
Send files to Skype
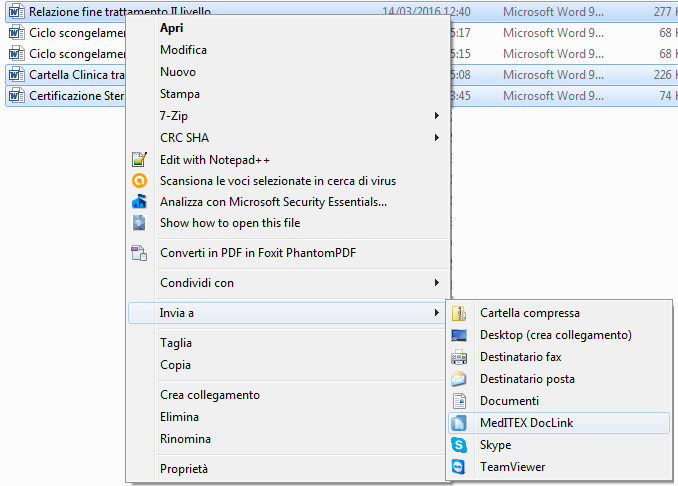pos(496,445)
